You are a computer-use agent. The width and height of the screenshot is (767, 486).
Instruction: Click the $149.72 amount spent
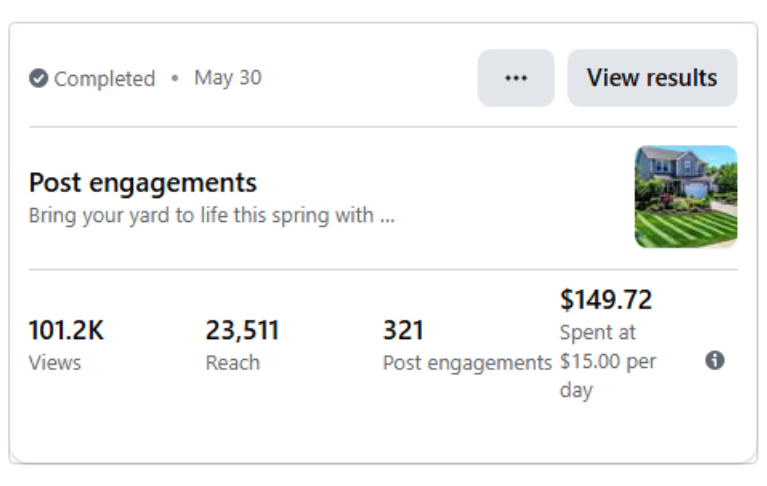coord(606,299)
